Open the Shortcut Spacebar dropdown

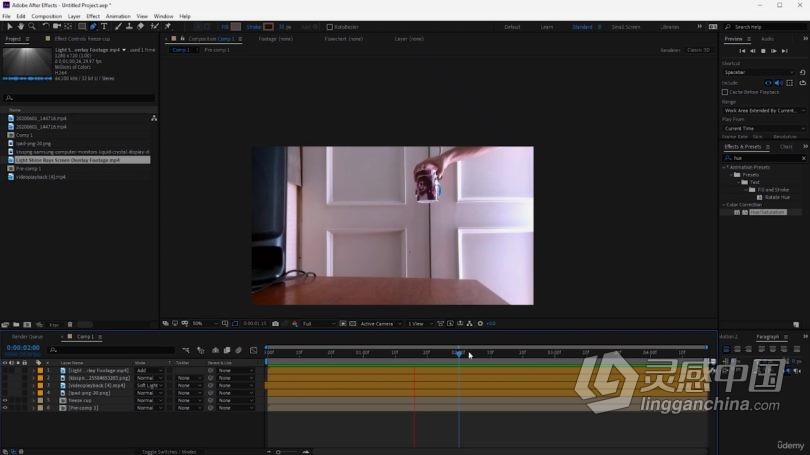759,72
